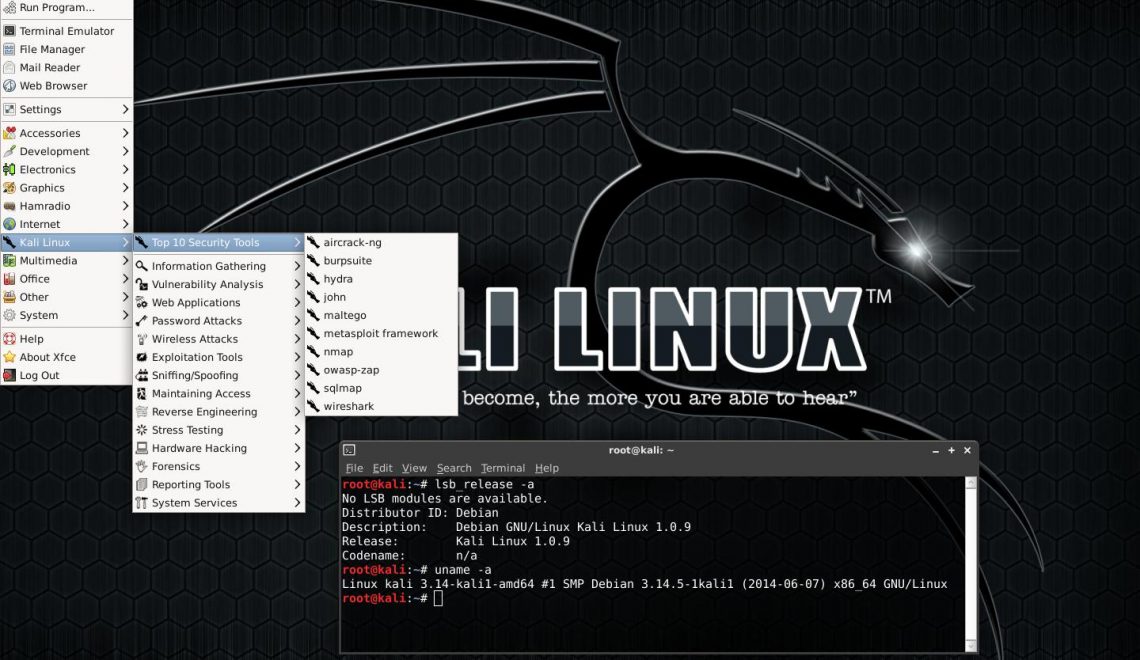Screen dimensions: 1140x660
Task: Launch owasp-zap from the submenu
Action: [382, 369]
